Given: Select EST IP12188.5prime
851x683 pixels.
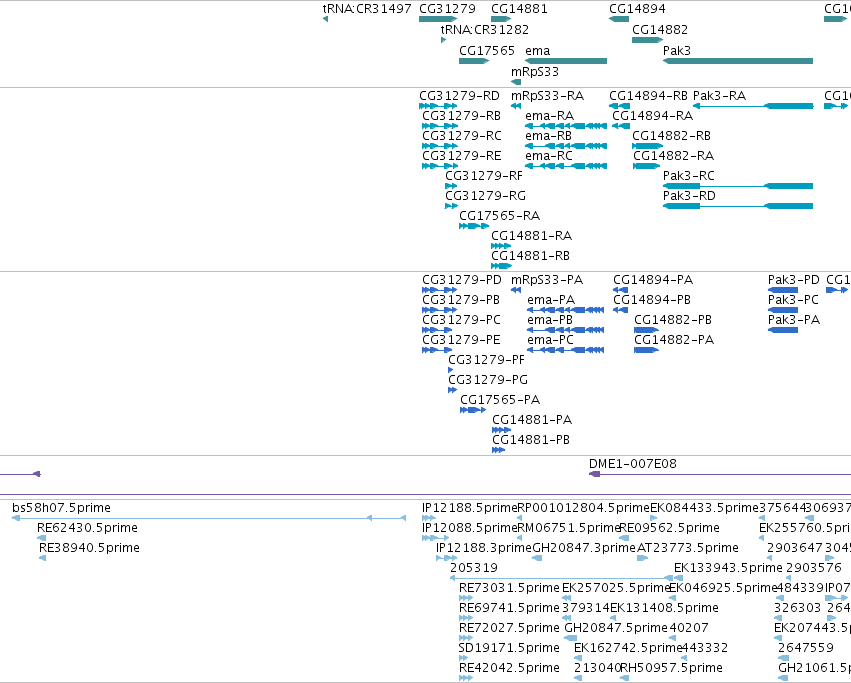Looking at the screenshot, I should (x=470, y=508).
